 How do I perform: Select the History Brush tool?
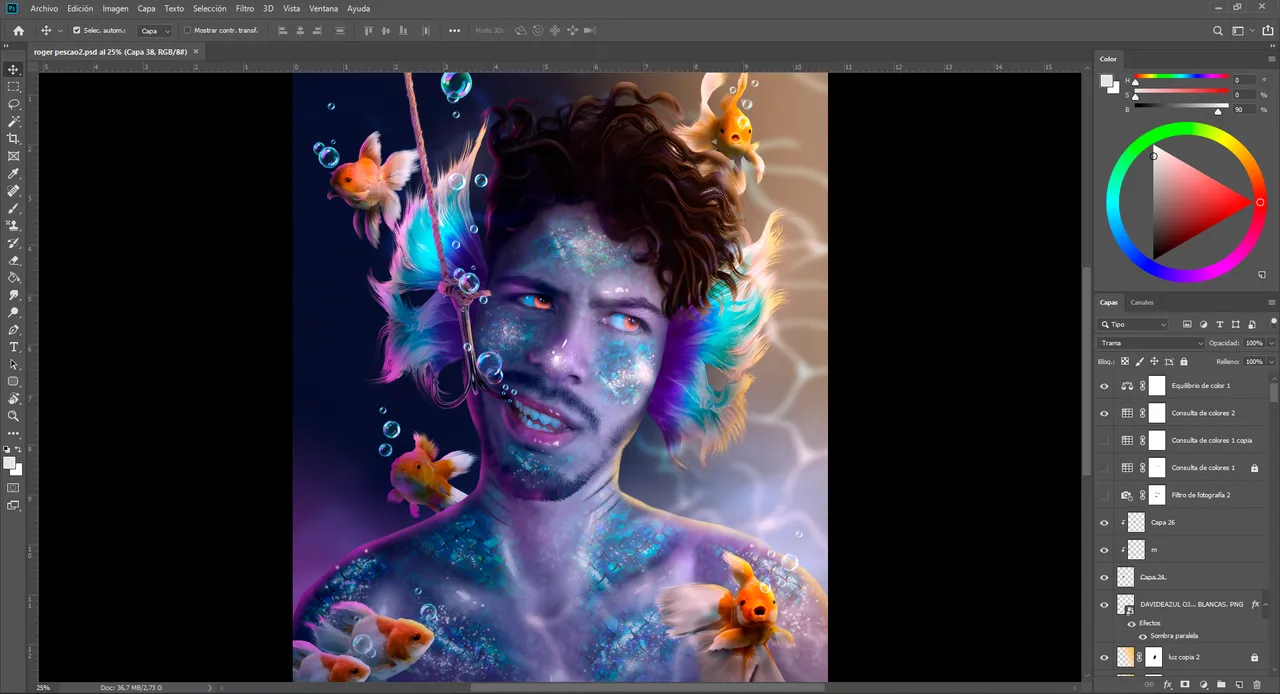[x=14, y=243]
